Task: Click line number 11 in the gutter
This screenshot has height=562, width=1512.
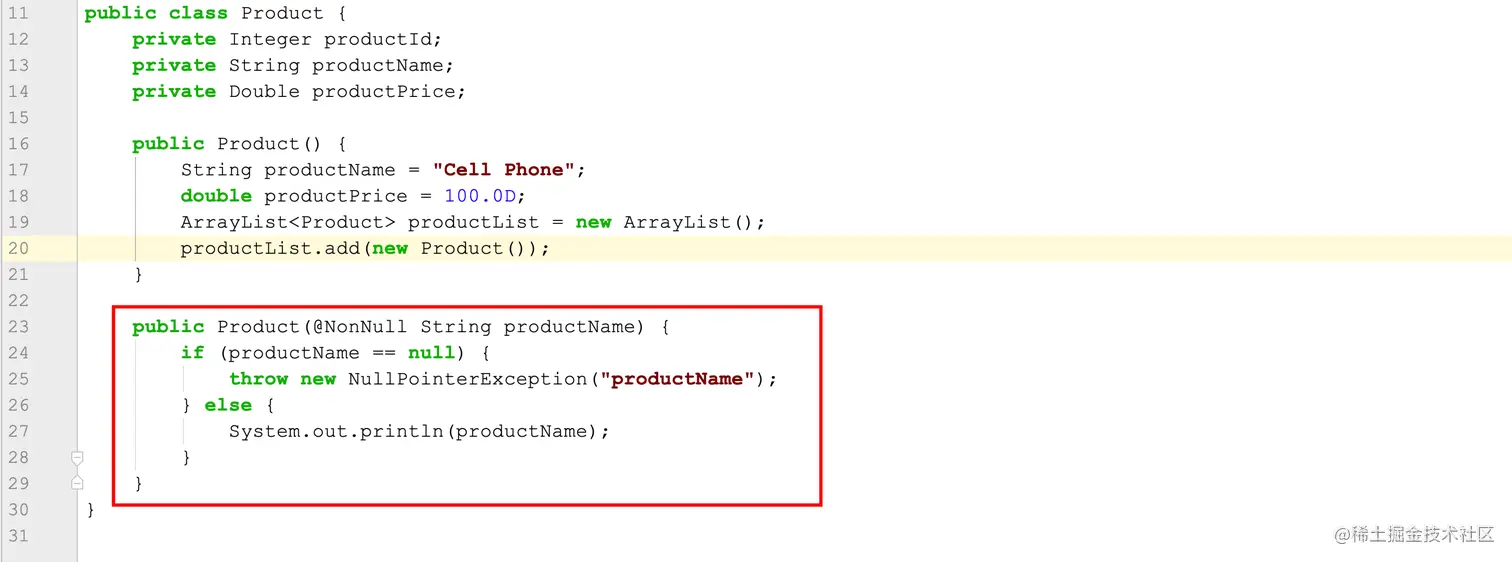Action: click(x=19, y=13)
